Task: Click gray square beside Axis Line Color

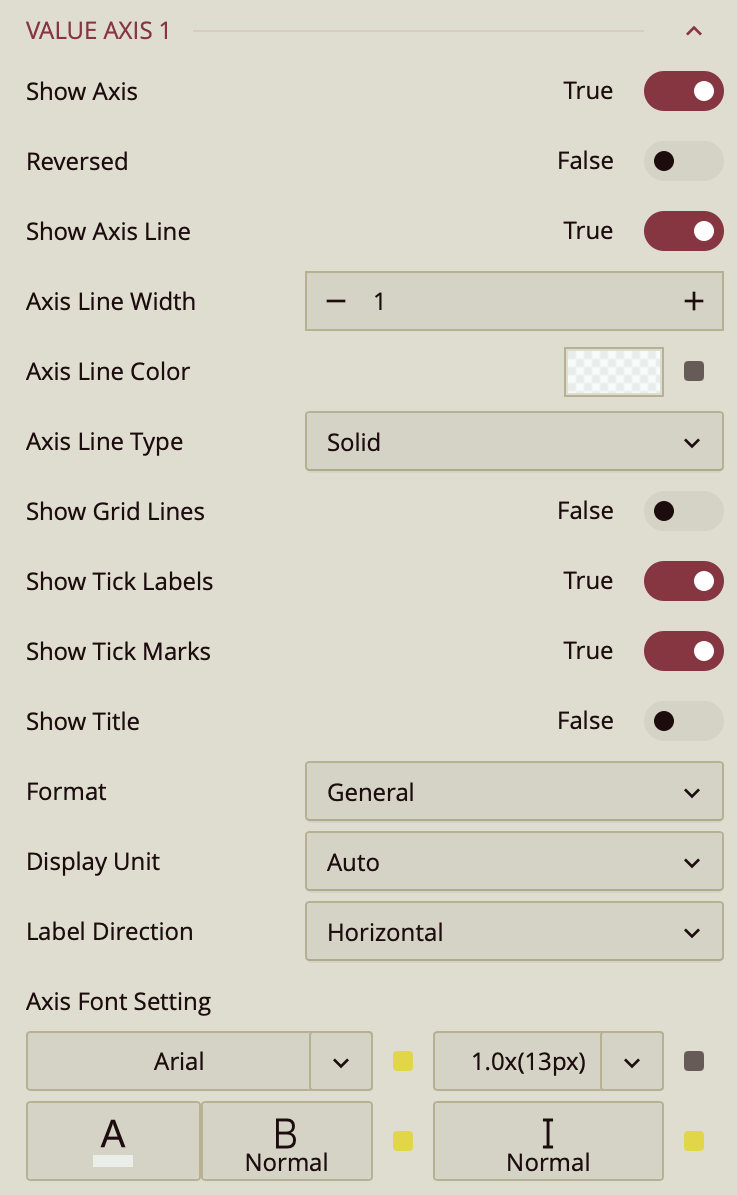Action: [694, 372]
